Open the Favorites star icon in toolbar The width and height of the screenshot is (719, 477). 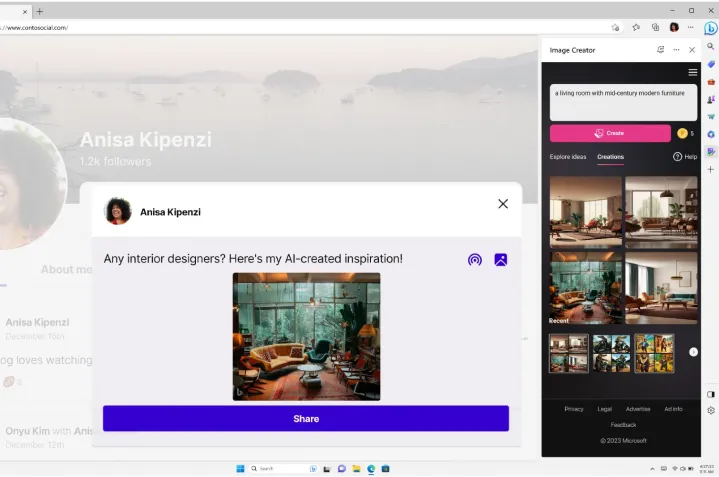click(x=636, y=28)
